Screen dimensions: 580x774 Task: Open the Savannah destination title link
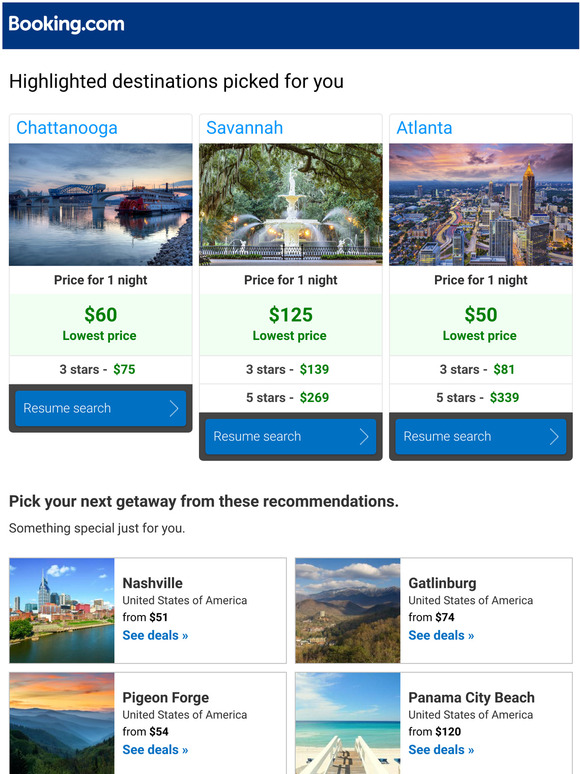pos(244,128)
